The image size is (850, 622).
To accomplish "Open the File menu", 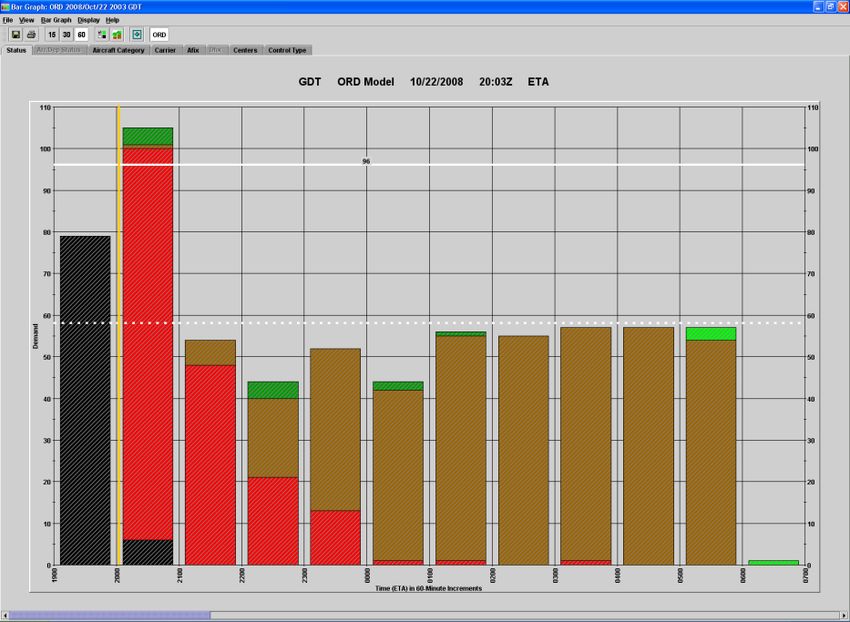I will pos(8,20).
